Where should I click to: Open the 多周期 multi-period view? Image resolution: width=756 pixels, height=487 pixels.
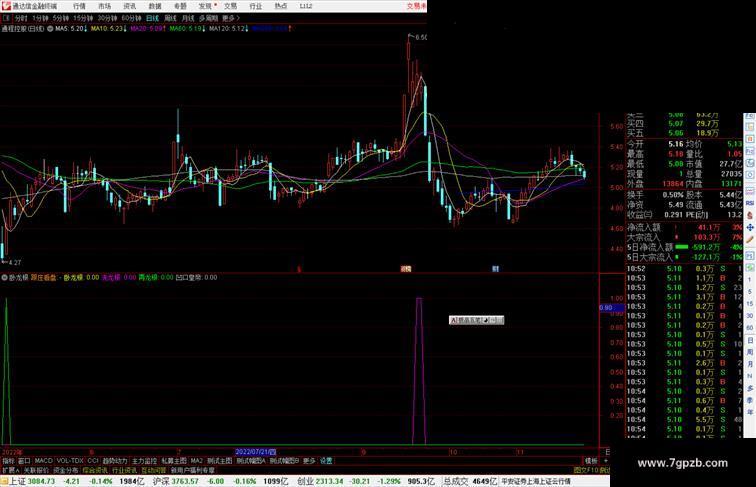tap(208, 18)
